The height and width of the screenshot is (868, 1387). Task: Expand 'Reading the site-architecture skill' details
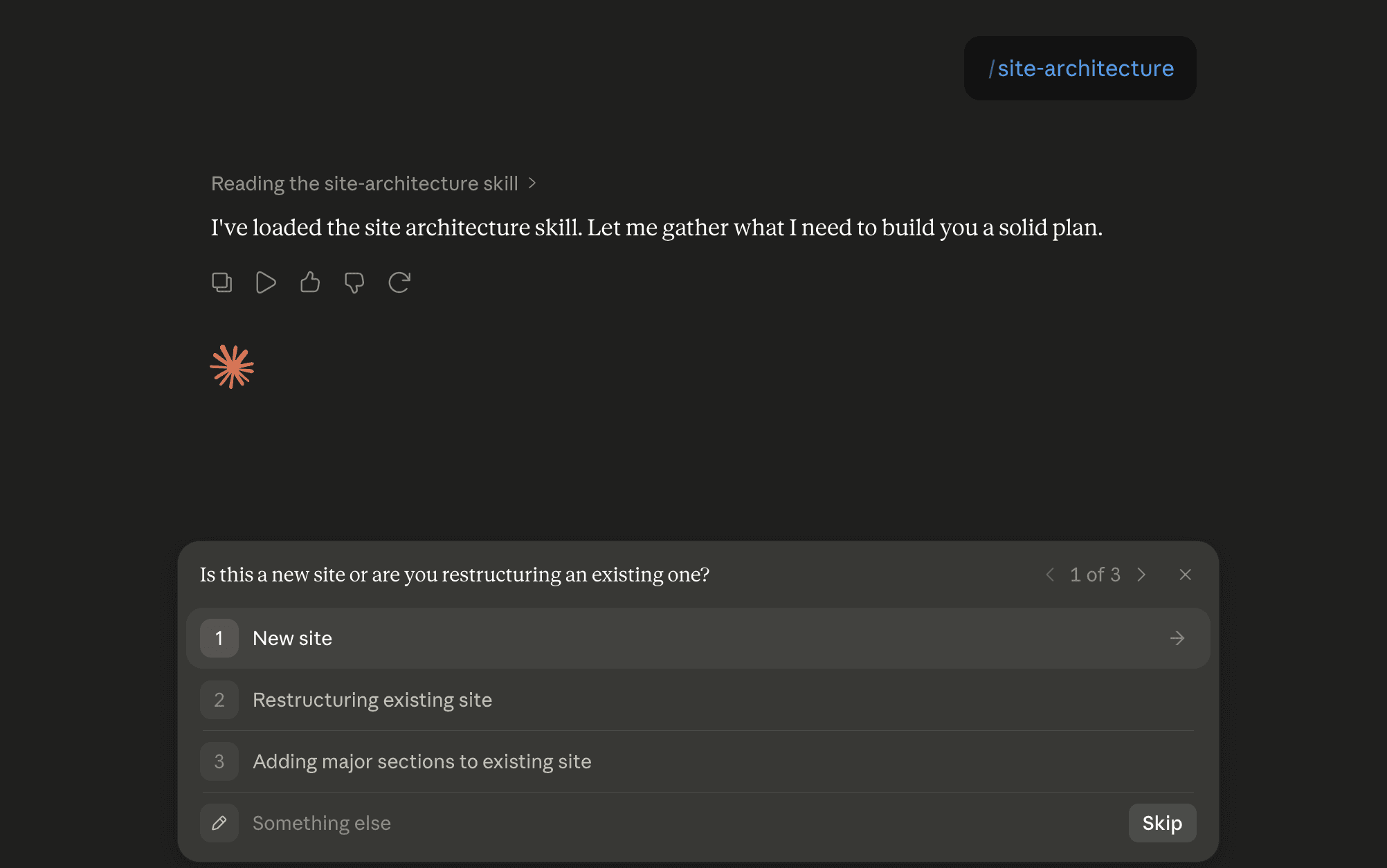click(374, 183)
